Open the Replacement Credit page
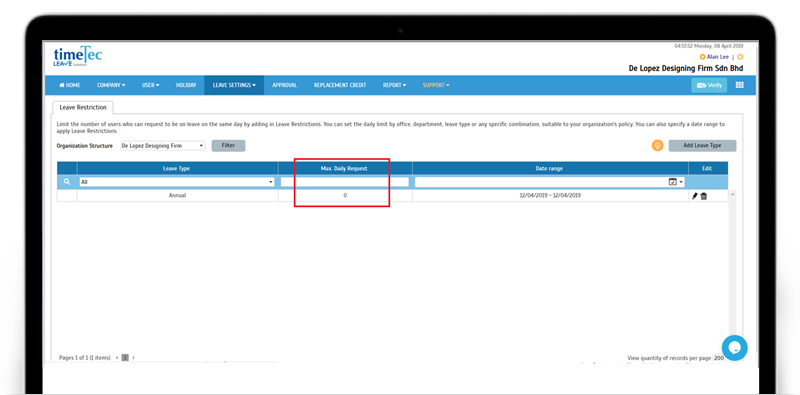Image resolution: width=800 pixels, height=395 pixels. [340, 85]
